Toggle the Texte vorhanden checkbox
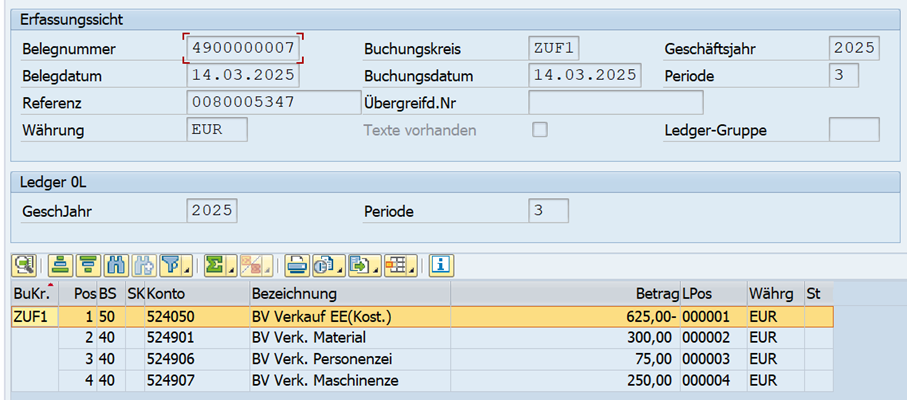 [x=540, y=129]
